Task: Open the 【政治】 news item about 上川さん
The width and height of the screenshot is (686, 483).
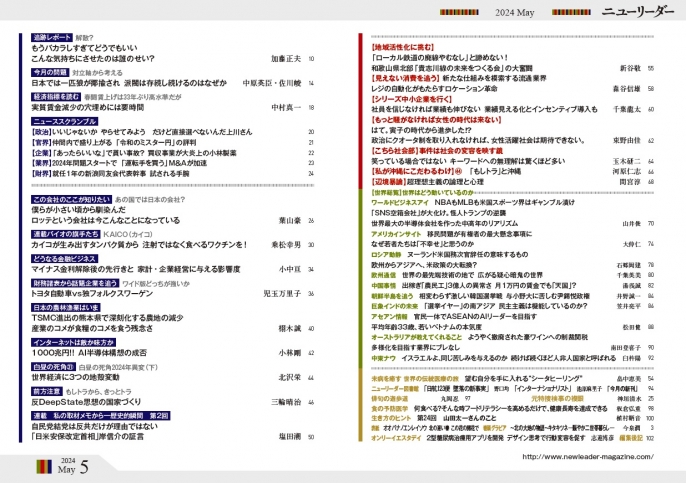Action: click(142, 132)
